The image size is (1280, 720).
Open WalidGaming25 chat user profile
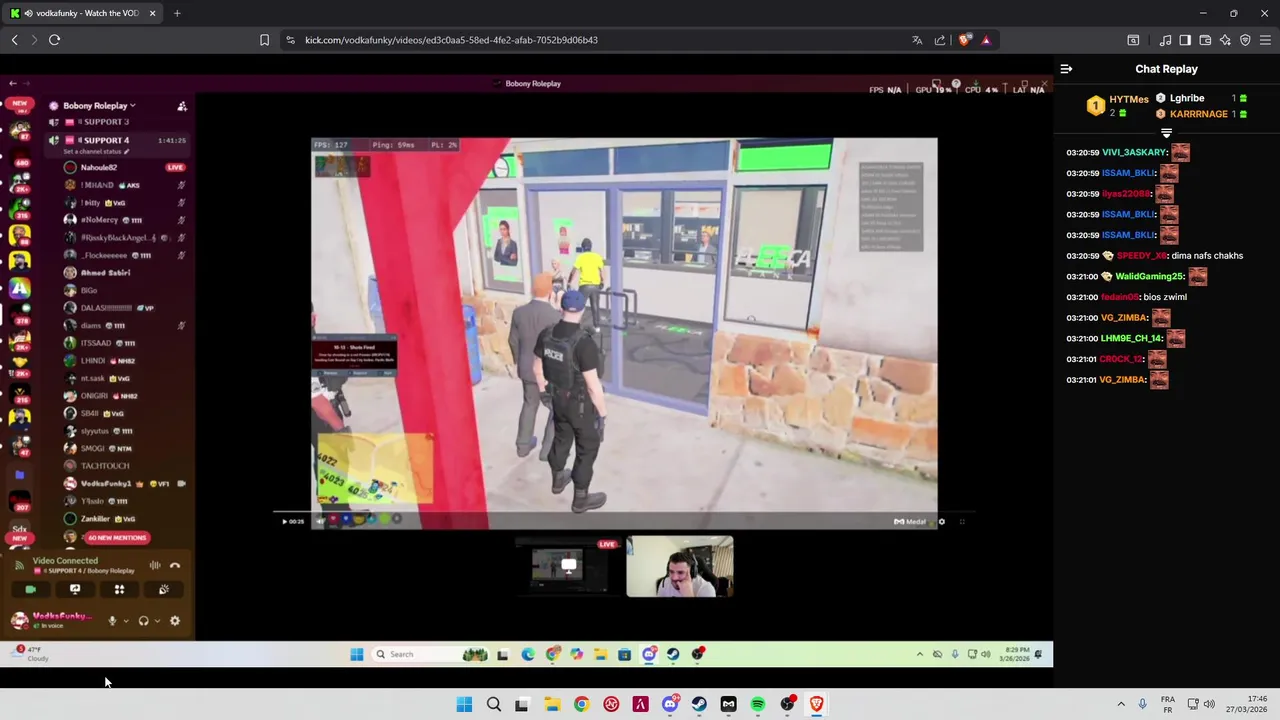tap(1150, 277)
